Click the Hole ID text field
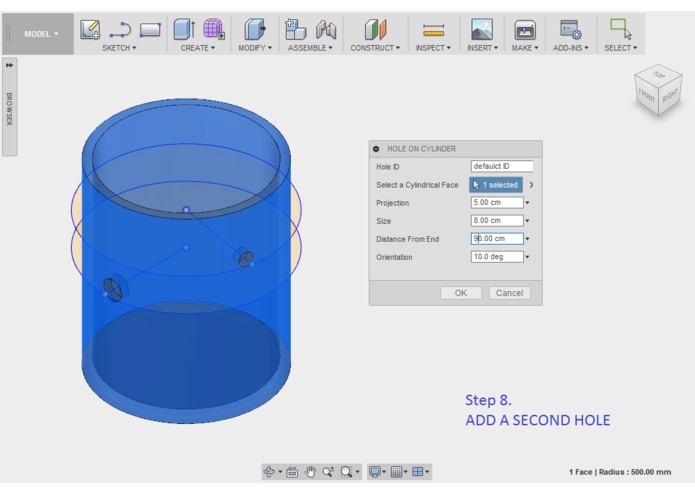Screen dimensions: 695x494 click(502, 166)
